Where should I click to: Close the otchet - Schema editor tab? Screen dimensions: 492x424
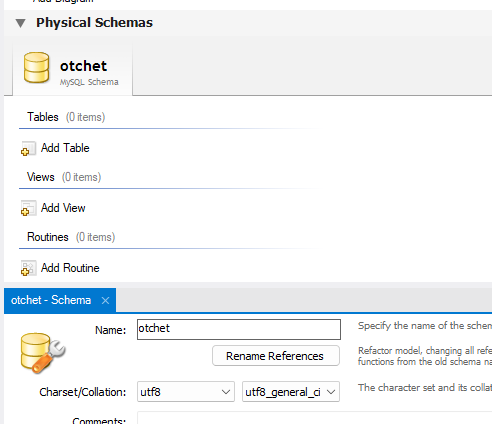[x=105, y=301]
